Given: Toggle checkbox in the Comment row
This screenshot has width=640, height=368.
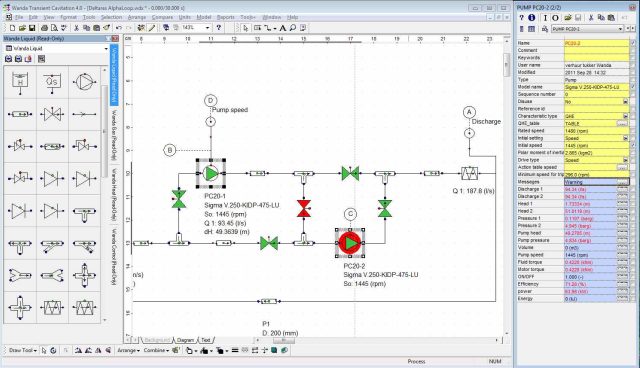Looking at the screenshot, I should (633, 50).
